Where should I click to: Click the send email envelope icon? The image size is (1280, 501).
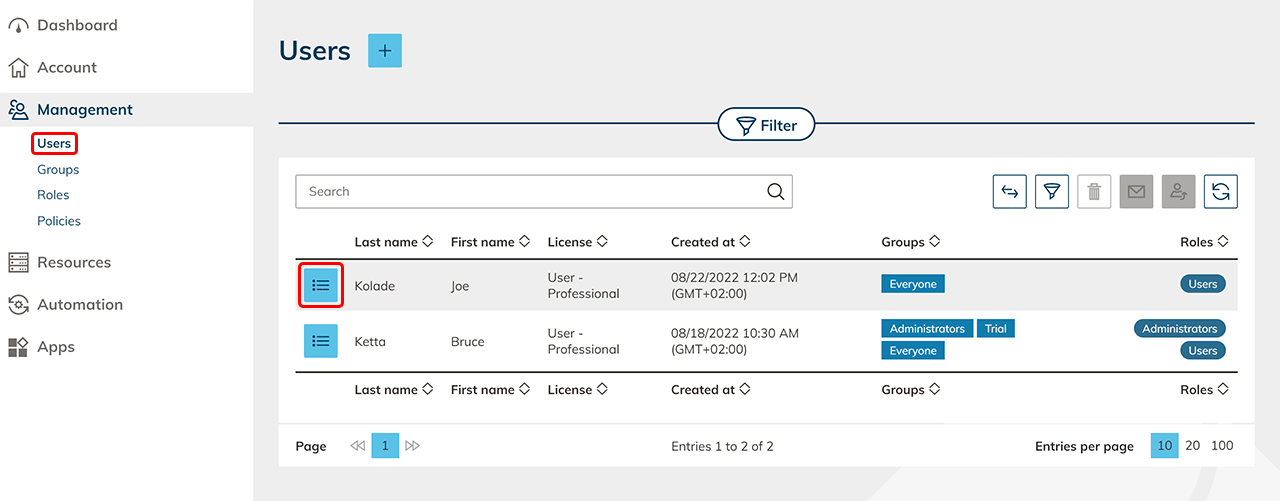(x=1137, y=192)
